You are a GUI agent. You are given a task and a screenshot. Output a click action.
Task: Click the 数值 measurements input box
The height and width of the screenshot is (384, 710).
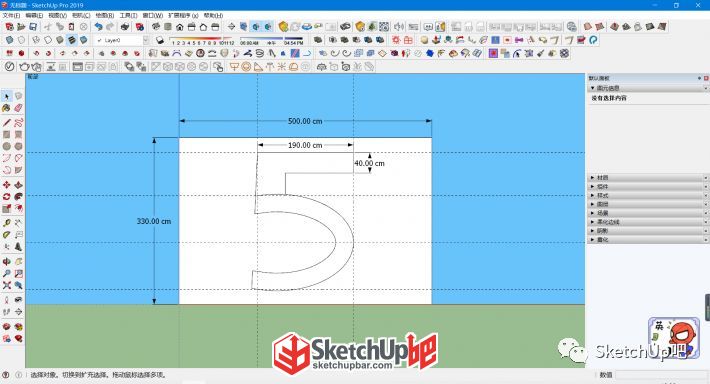[x=661, y=374]
